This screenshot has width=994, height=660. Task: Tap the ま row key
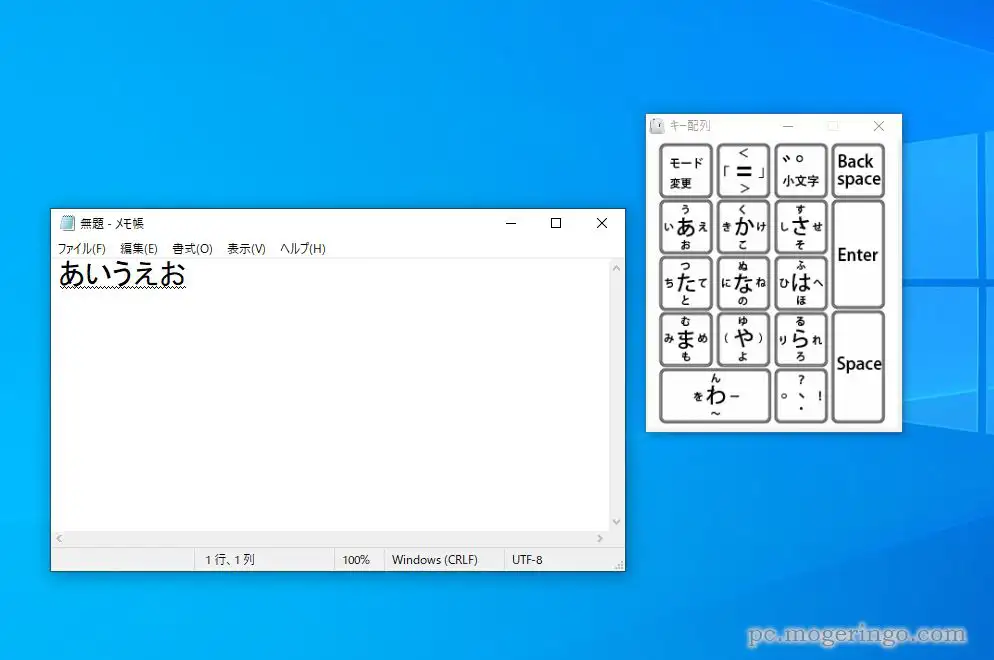pyautogui.click(x=686, y=339)
